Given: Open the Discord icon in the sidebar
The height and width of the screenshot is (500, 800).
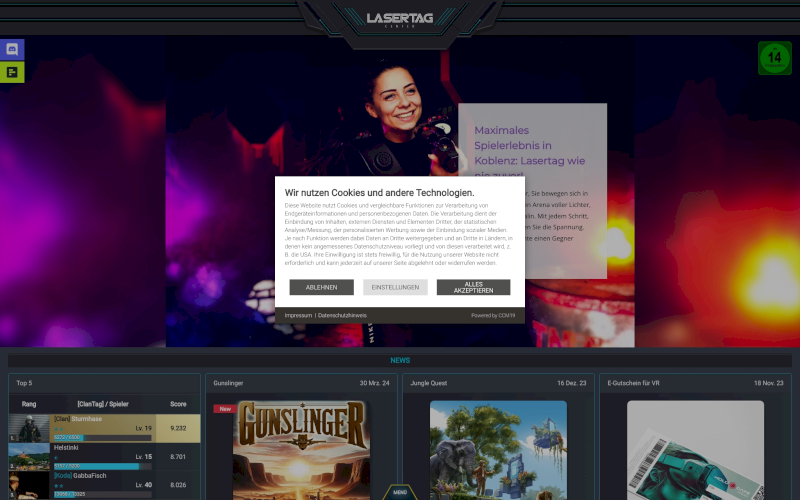Looking at the screenshot, I should 11,49.
